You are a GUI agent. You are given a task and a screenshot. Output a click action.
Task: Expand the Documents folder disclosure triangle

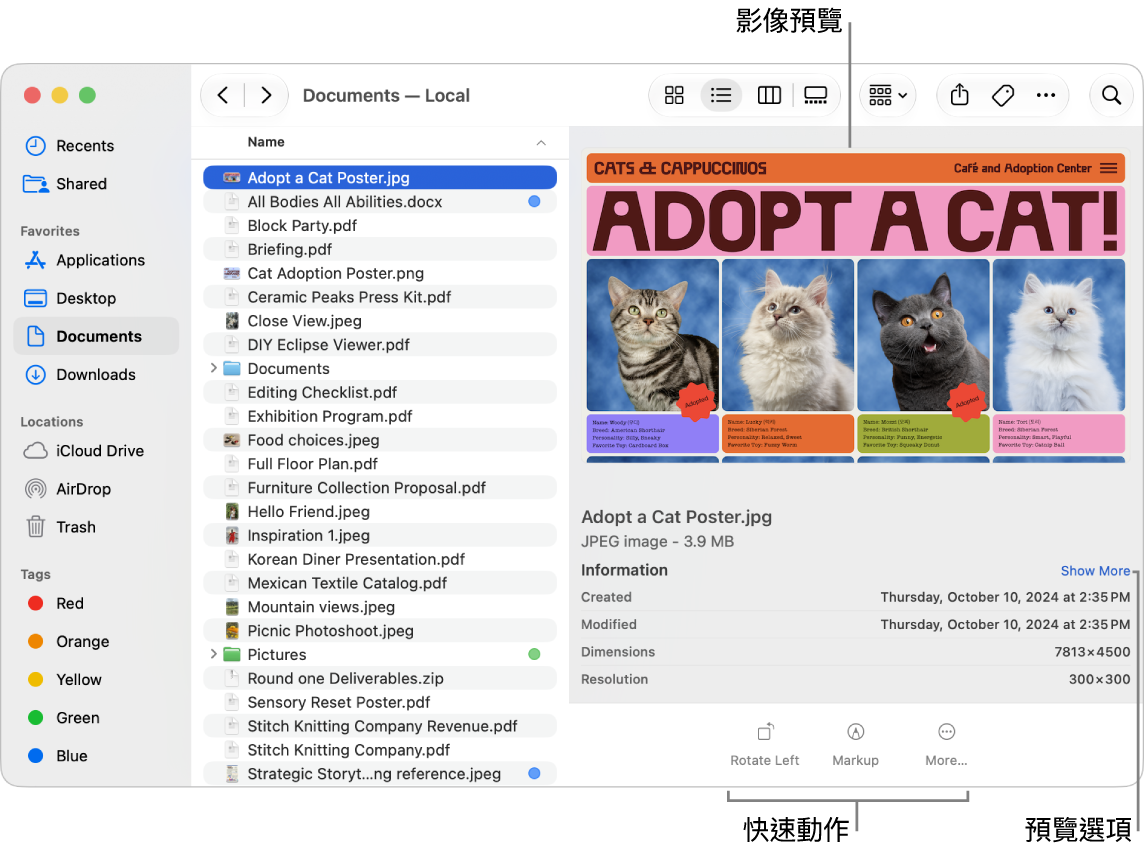pyautogui.click(x=213, y=368)
